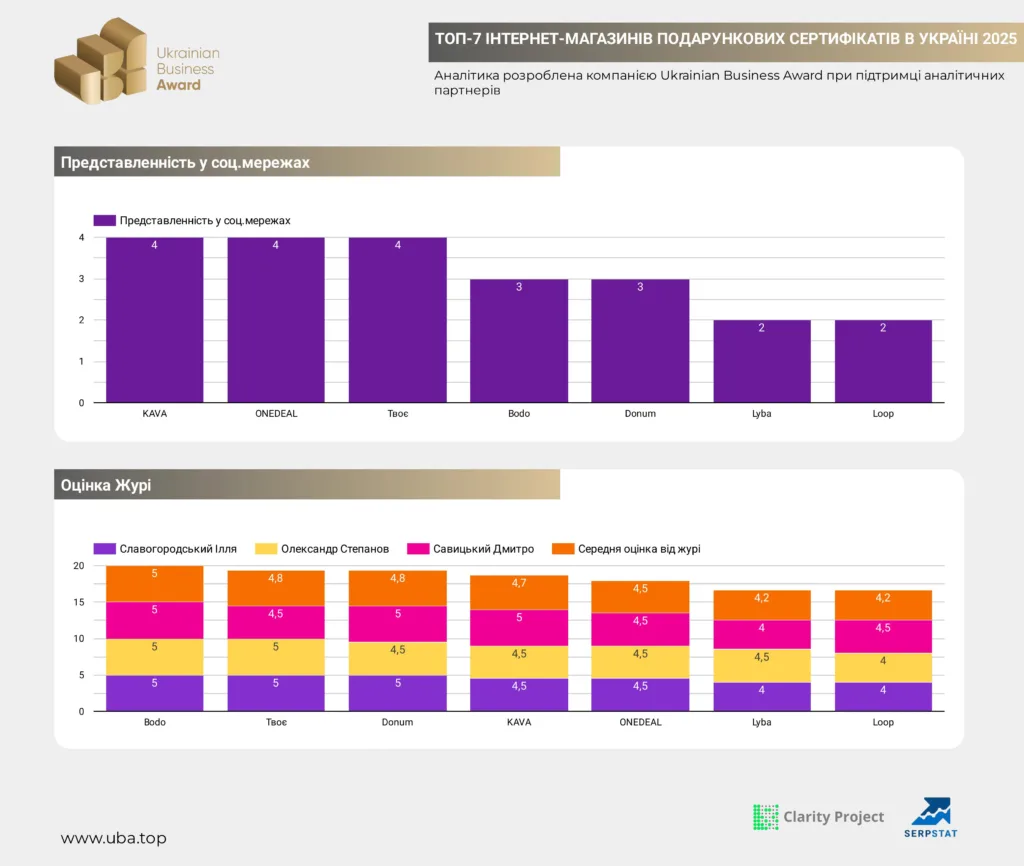Click the Clarity Project logo icon
The image size is (1024, 866).
(765, 817)
